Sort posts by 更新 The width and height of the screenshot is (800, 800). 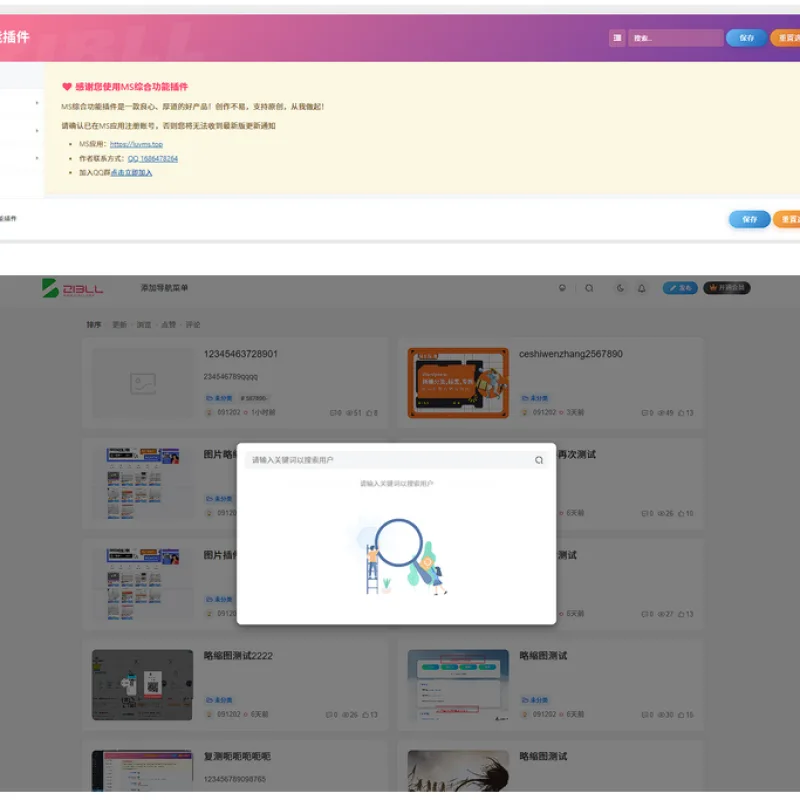[x=119, y=324]
